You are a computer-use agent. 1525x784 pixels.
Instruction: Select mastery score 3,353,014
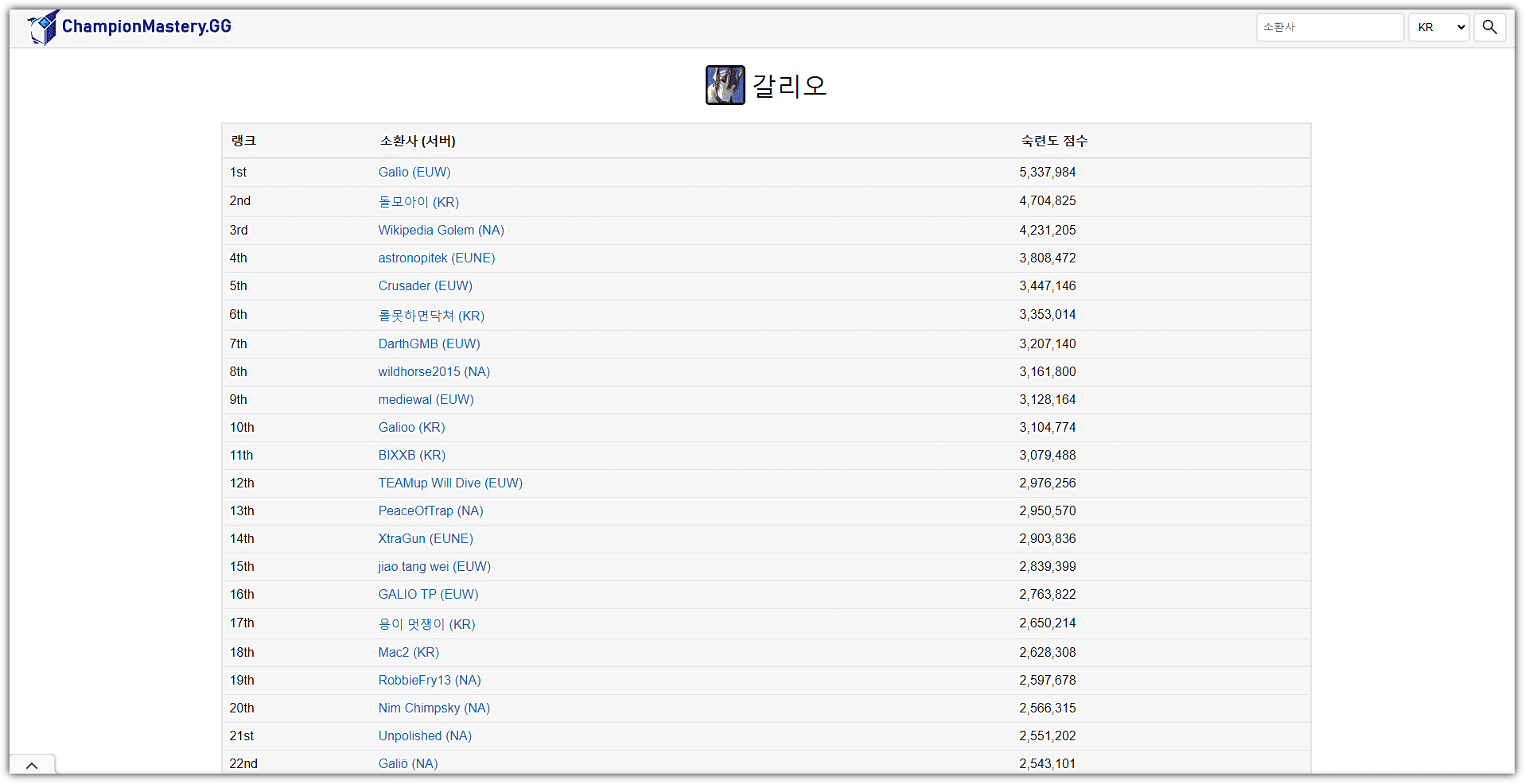point(1048,314)
